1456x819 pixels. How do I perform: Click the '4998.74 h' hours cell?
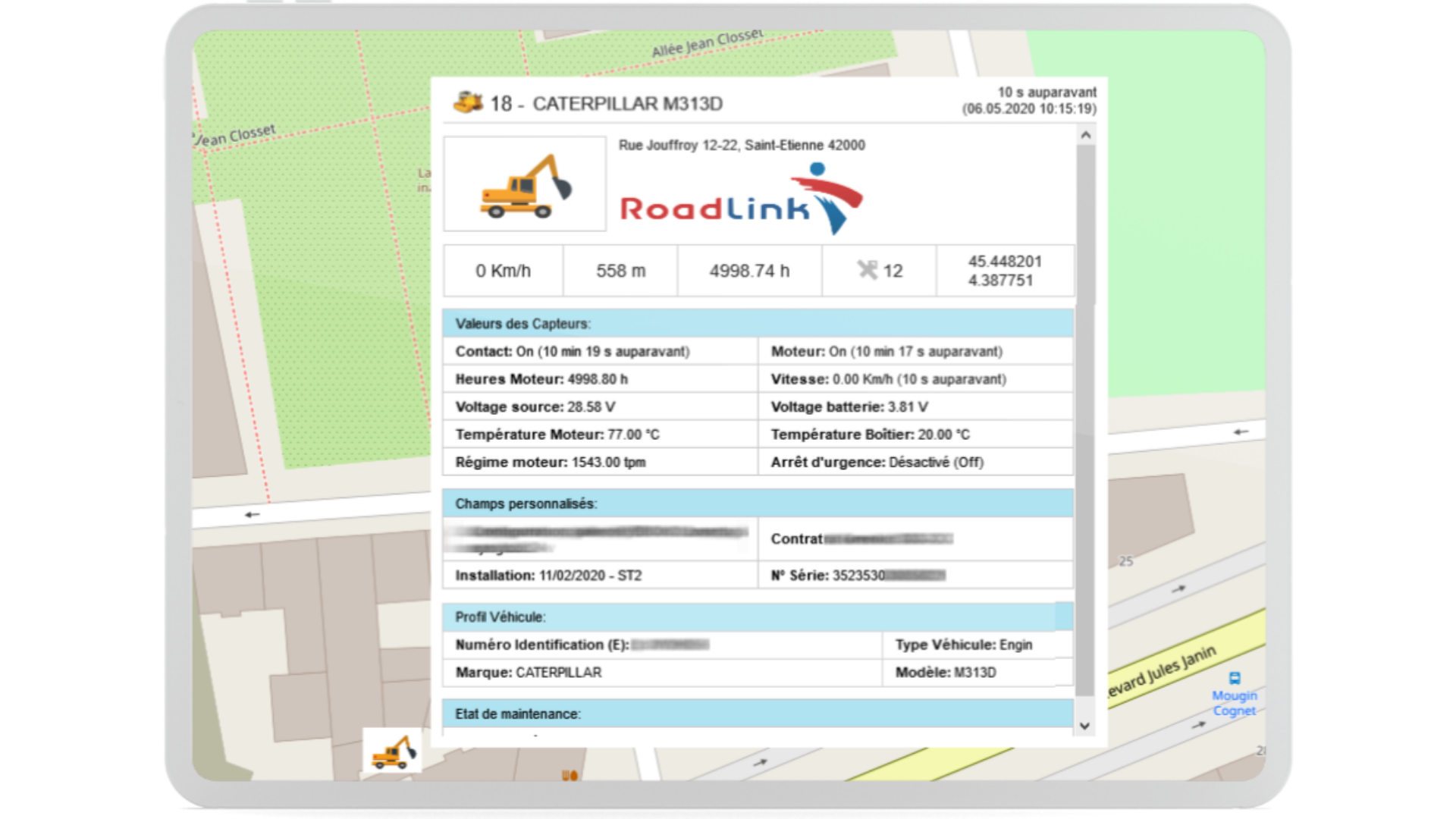coord(749,271)
